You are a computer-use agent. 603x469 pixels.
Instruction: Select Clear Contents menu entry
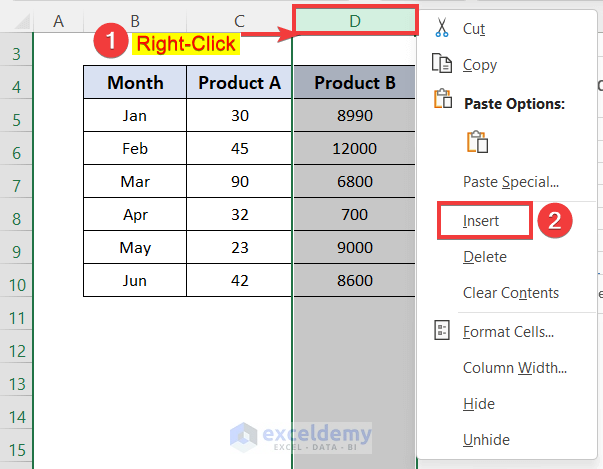[510, 293]
